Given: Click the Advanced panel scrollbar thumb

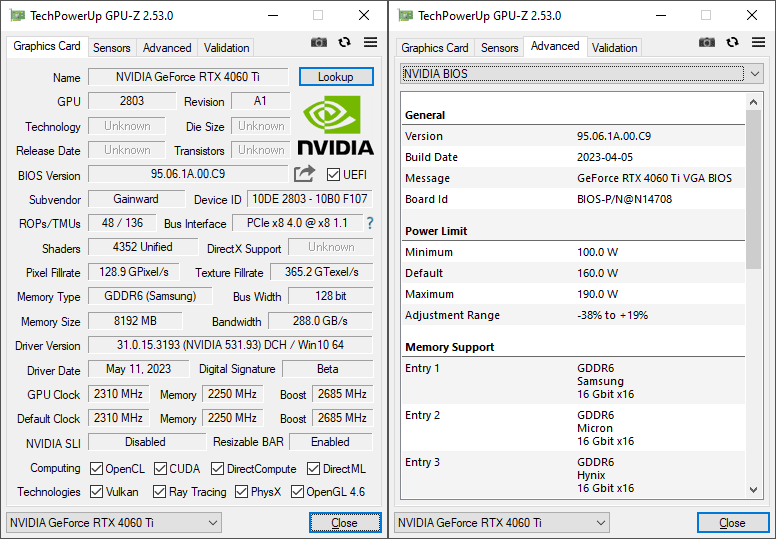Looking at the screenshot, I should click(753, 190).
